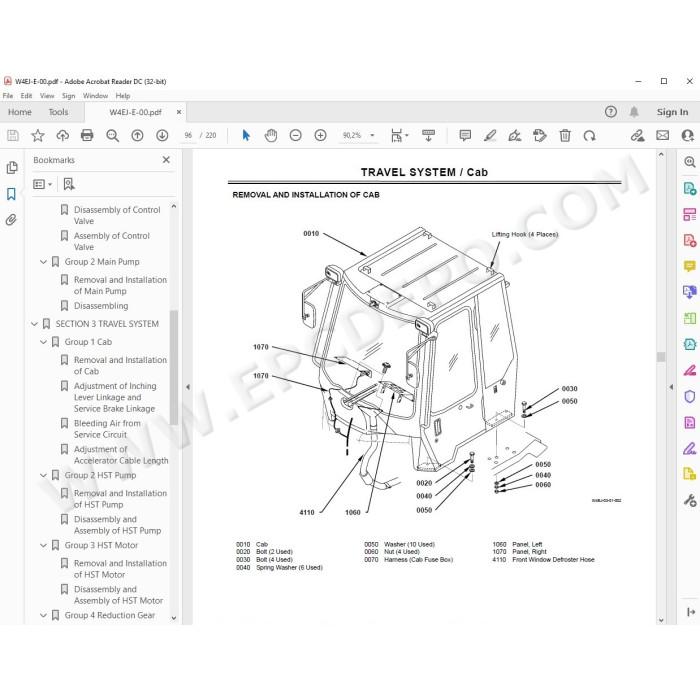
Task: Open Disassembly and Assembly of HST Pump bookmark
Action: tap(117, 525)
